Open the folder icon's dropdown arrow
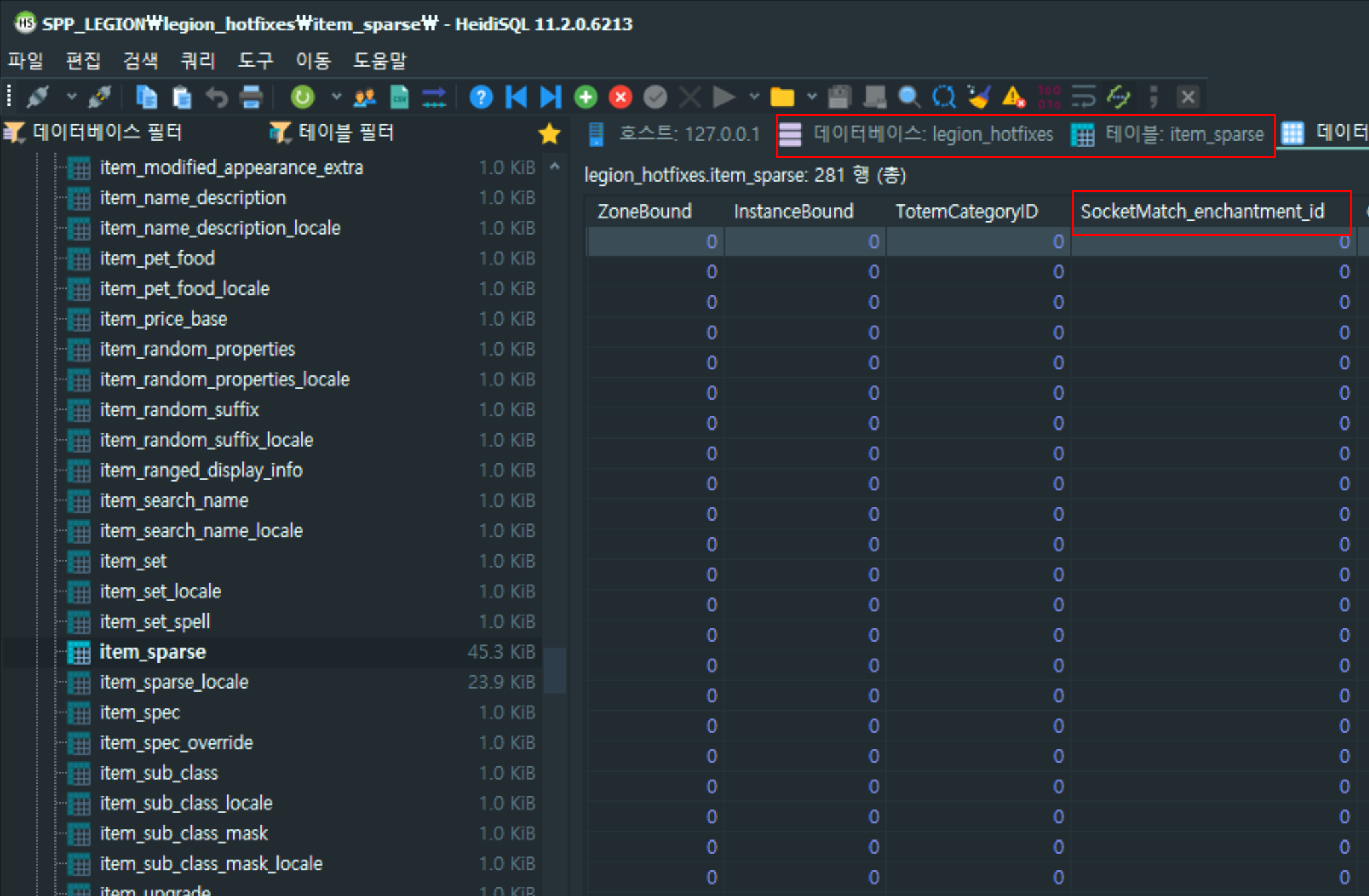 tap(812, 97)
